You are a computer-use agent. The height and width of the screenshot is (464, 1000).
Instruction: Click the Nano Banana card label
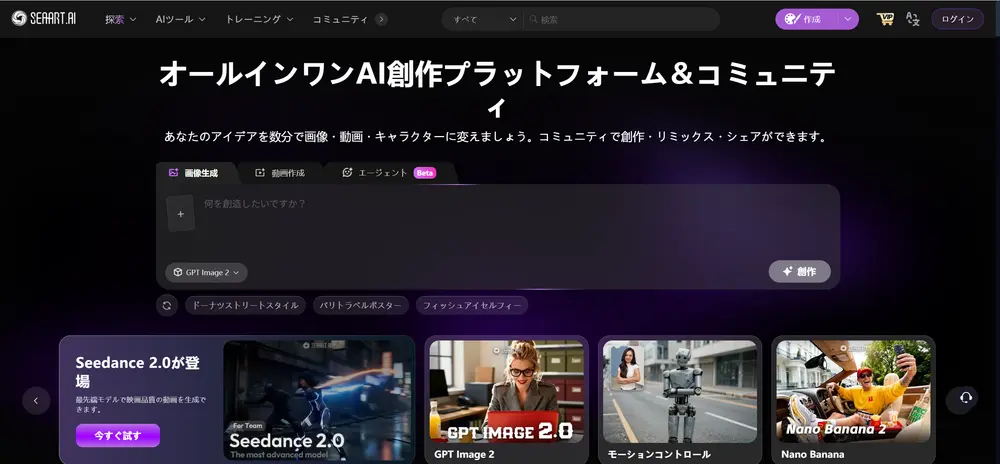812,454
